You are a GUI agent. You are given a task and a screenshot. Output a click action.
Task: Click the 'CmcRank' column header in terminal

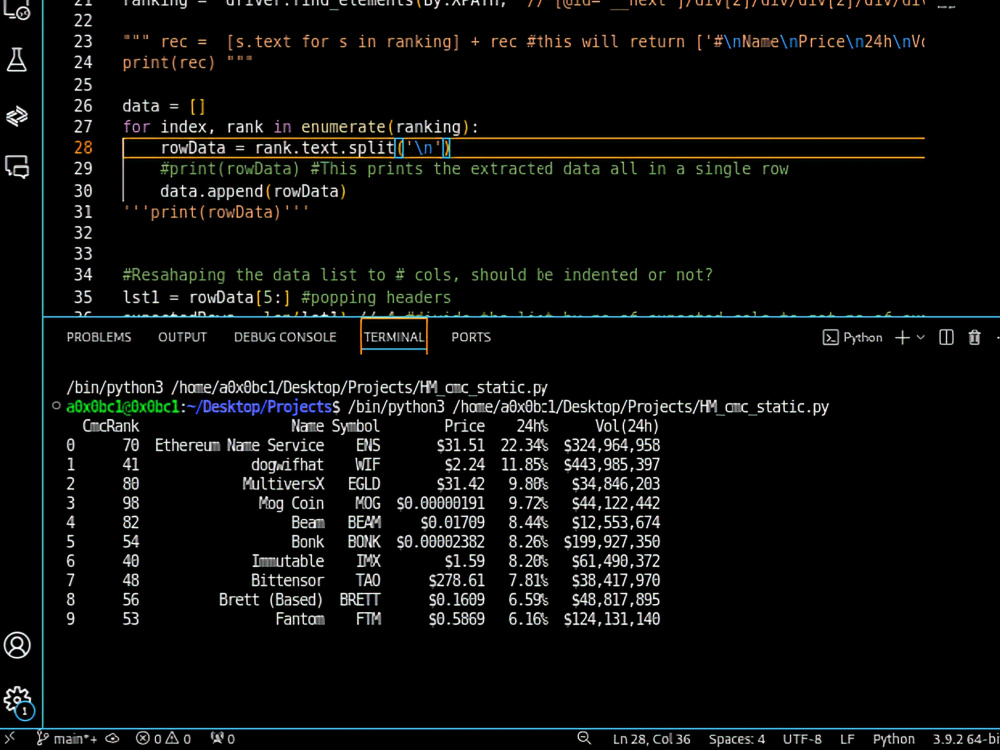click(x=111, y=426)
